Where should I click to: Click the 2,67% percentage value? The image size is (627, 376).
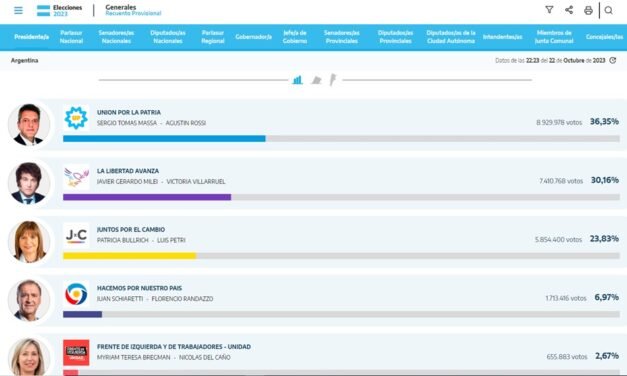pos(607,356)
